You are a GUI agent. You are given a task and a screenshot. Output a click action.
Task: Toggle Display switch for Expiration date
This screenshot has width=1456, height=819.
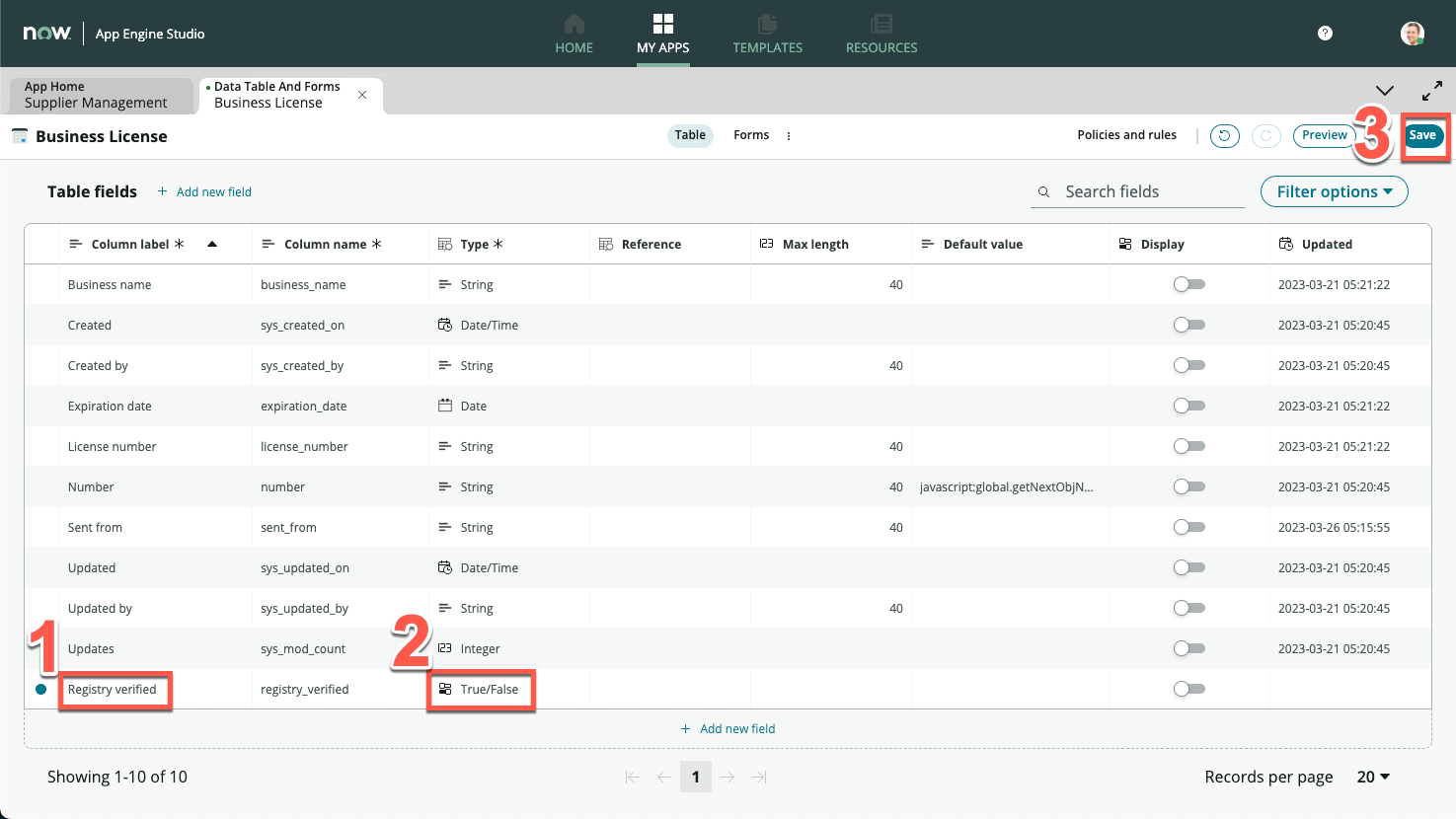pos(1188,407)
